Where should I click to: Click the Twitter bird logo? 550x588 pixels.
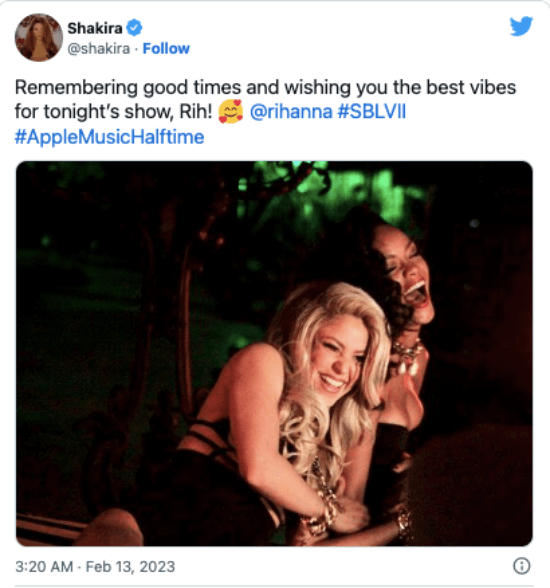click(521, 26)
